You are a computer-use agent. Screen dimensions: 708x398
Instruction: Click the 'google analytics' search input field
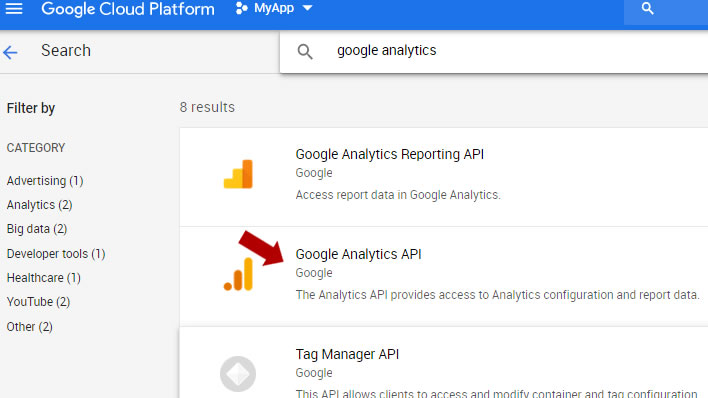pyautogui.click(x=494, y=52)
